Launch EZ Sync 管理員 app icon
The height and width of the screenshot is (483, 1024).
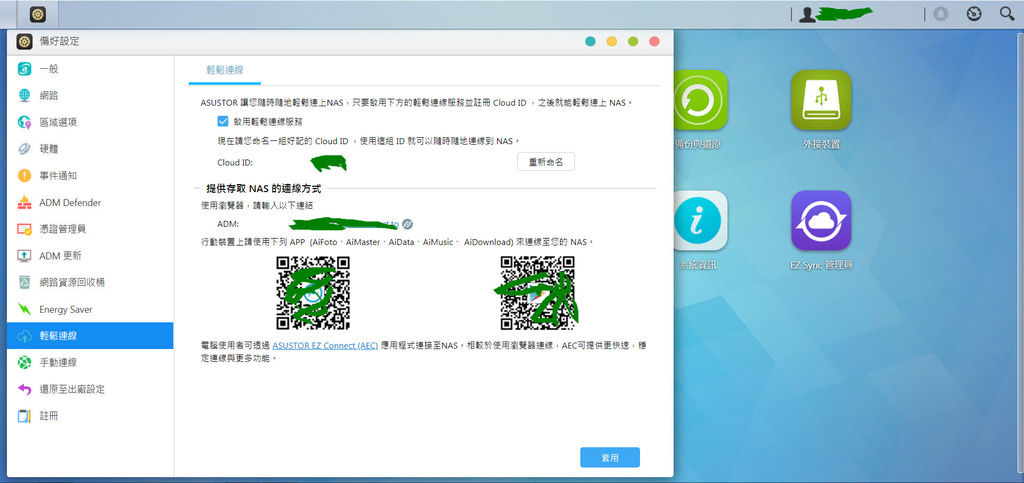[x=821, y=221]
